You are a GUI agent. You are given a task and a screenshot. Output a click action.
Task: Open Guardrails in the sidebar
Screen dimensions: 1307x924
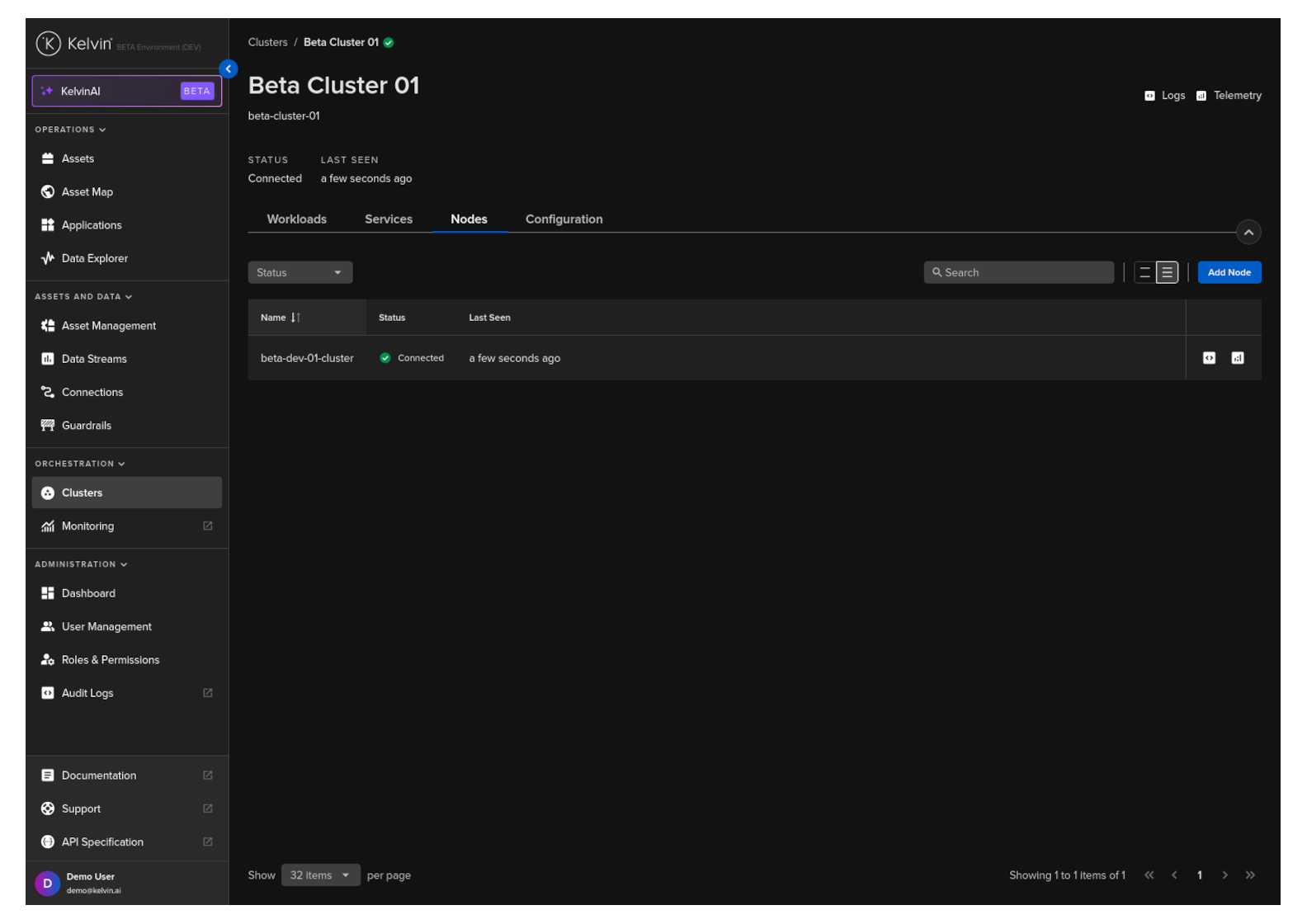[x=86, y=426]
